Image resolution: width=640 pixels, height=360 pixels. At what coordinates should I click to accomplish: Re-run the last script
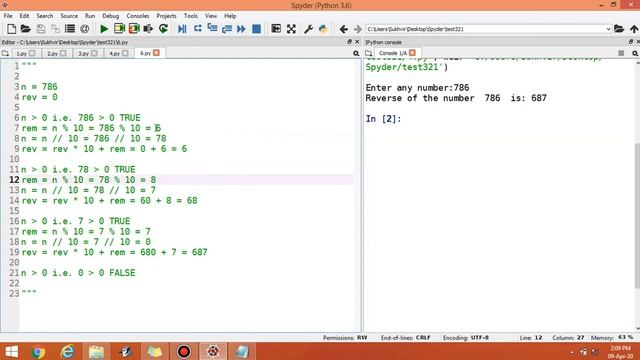click(x=163, y=29)
